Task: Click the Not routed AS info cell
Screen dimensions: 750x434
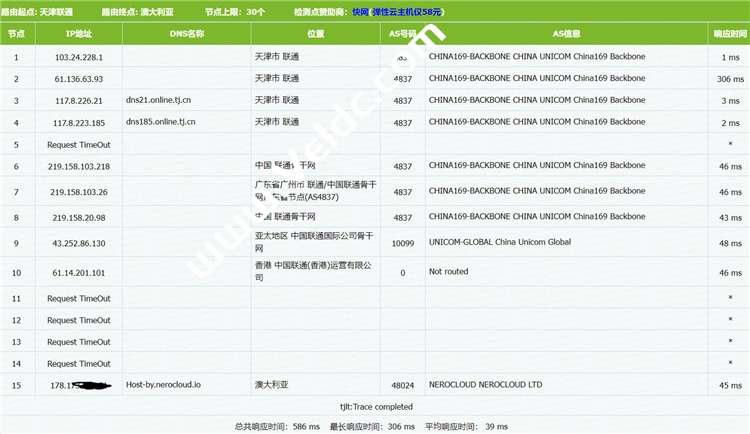Action: pos(448,271)
